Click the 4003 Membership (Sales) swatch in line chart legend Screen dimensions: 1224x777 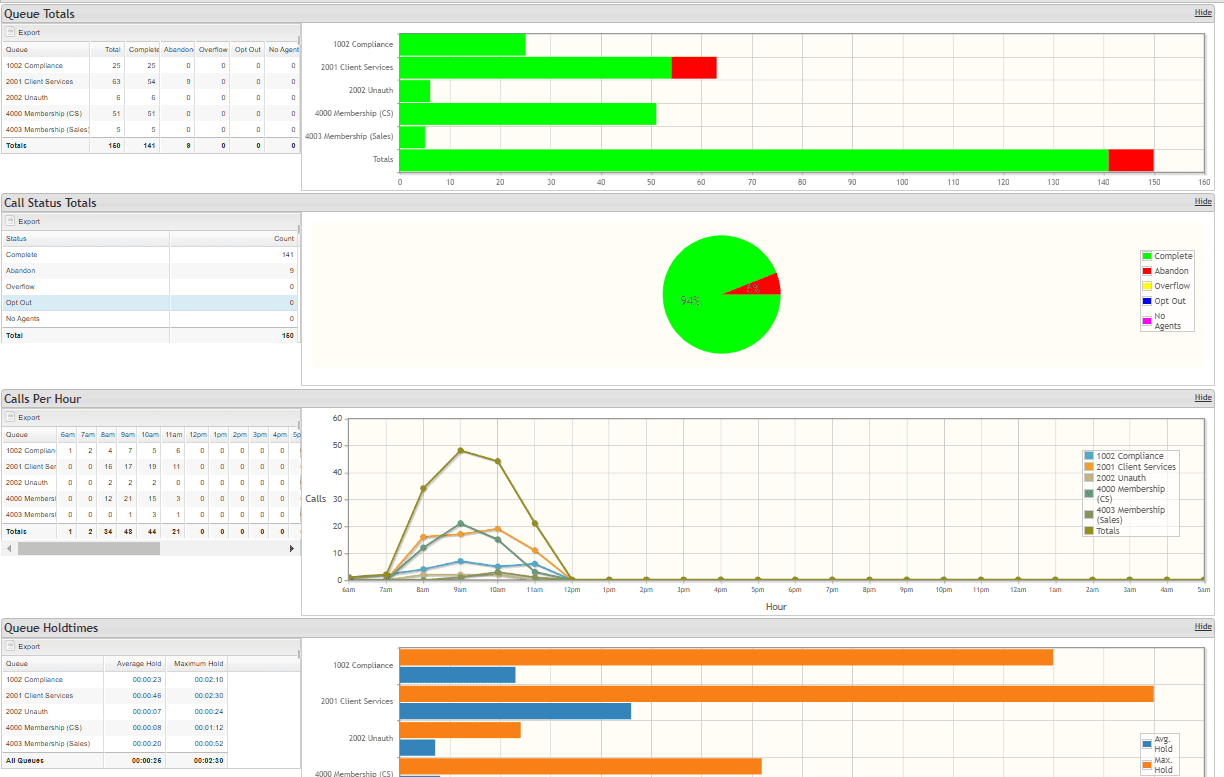[1089, 514]
